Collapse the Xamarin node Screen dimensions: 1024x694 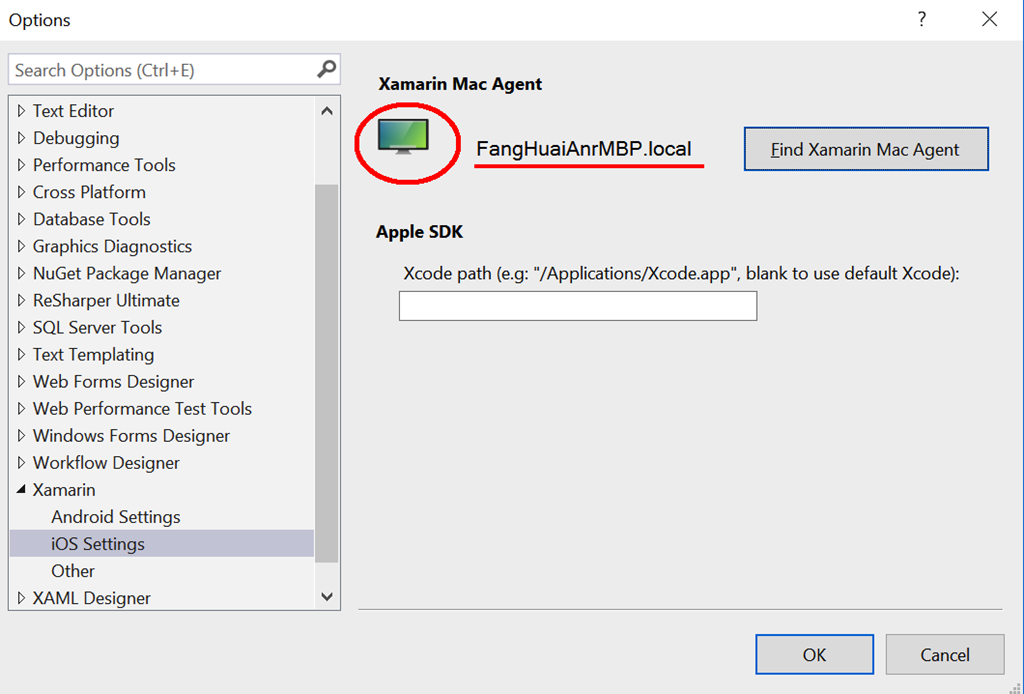click(x=21, y=489)
